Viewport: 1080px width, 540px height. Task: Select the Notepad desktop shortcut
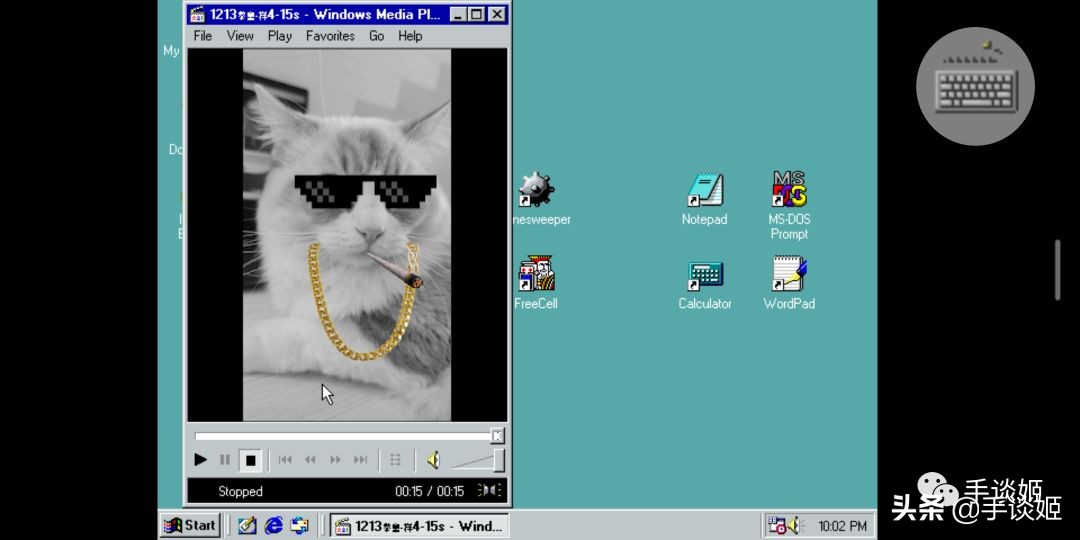click(704, 190)
